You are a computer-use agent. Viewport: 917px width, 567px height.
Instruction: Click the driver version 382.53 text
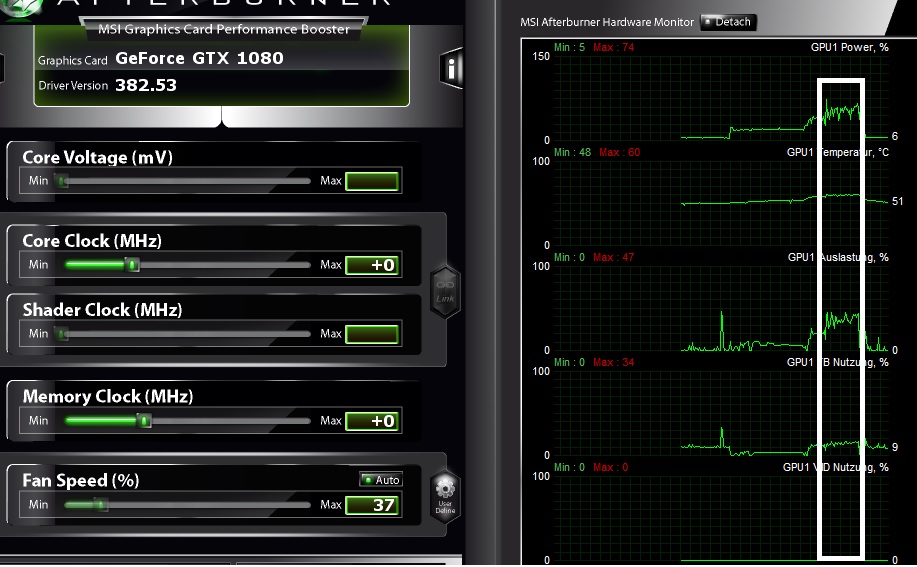146,85
